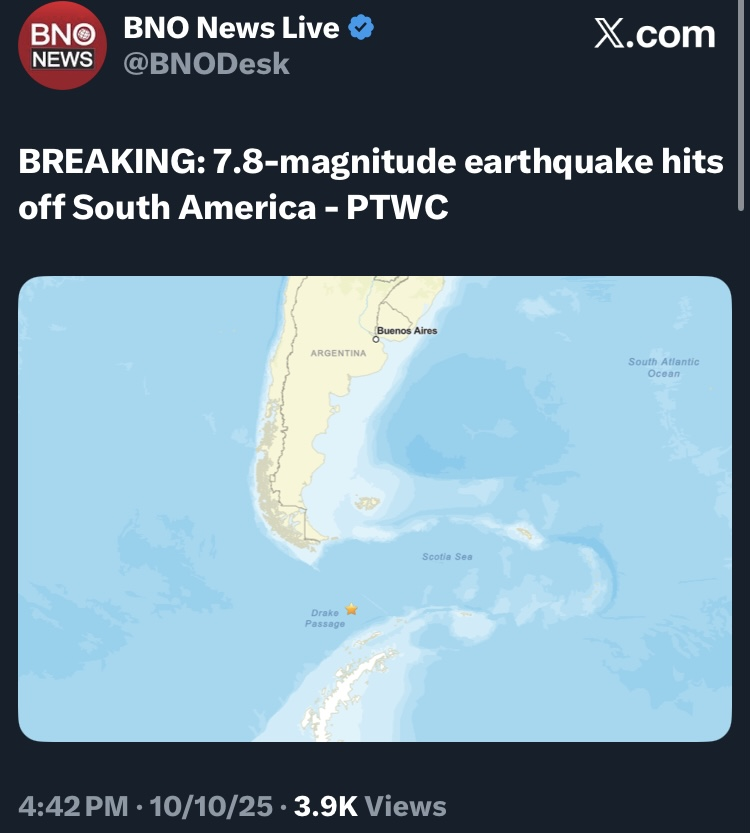750x833 pixels.
Task: Click the South Atlantic Ocean label
Action: (663, 367)
